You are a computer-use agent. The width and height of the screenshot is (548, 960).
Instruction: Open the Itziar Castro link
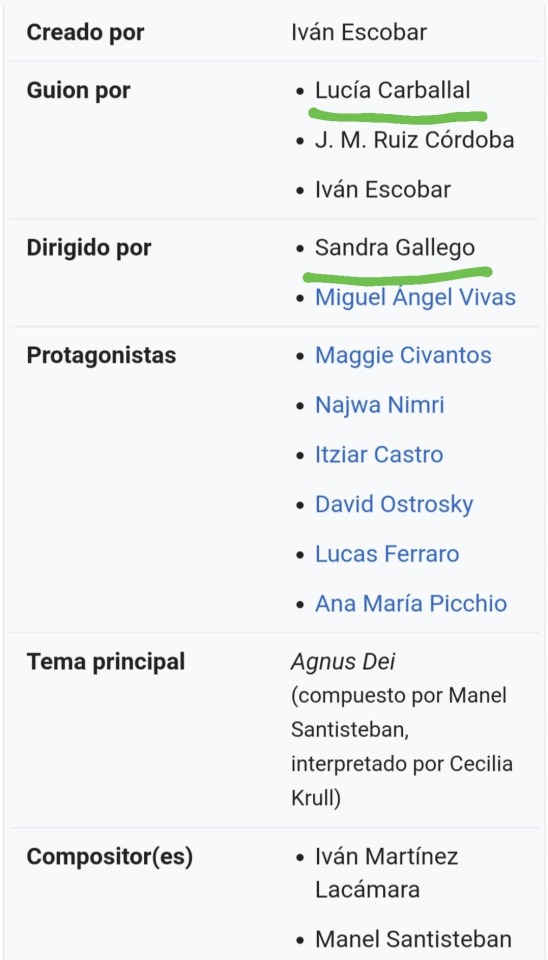pyautogui.click(x=379, y=455)
